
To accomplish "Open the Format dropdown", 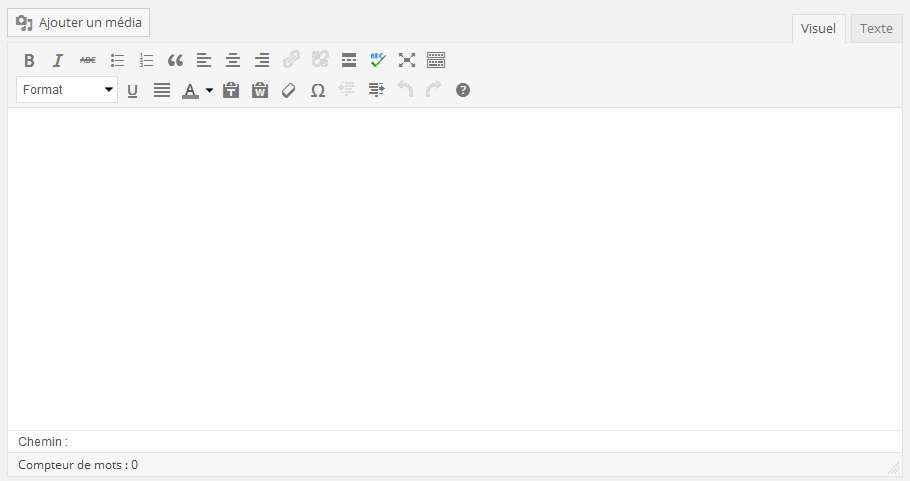I will tap(67, 90).
